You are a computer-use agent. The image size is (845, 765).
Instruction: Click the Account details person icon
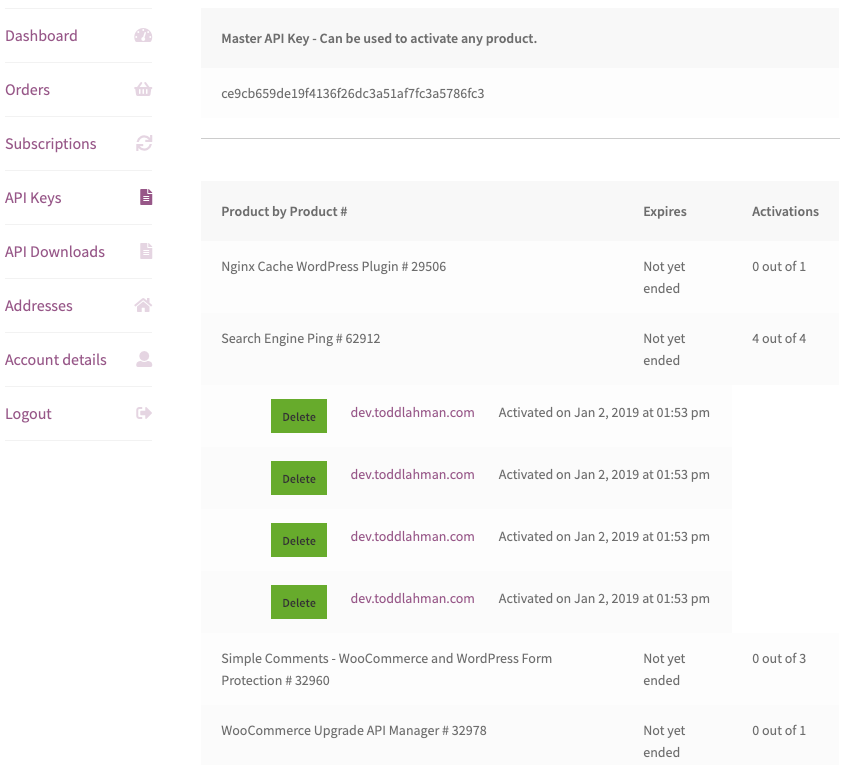pyautogui.click(x=143, y=359)
